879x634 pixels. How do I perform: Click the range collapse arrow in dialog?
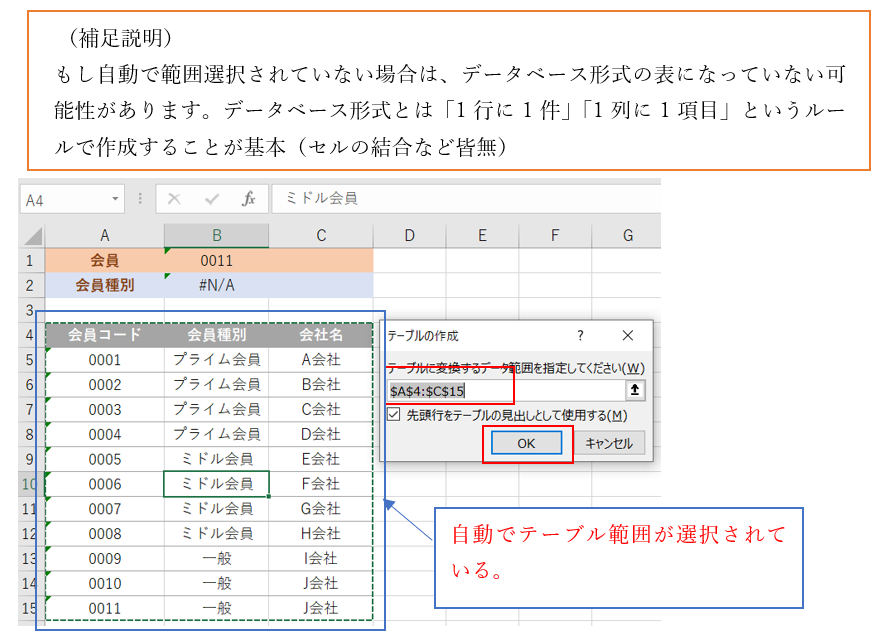(x=634, y=391)
